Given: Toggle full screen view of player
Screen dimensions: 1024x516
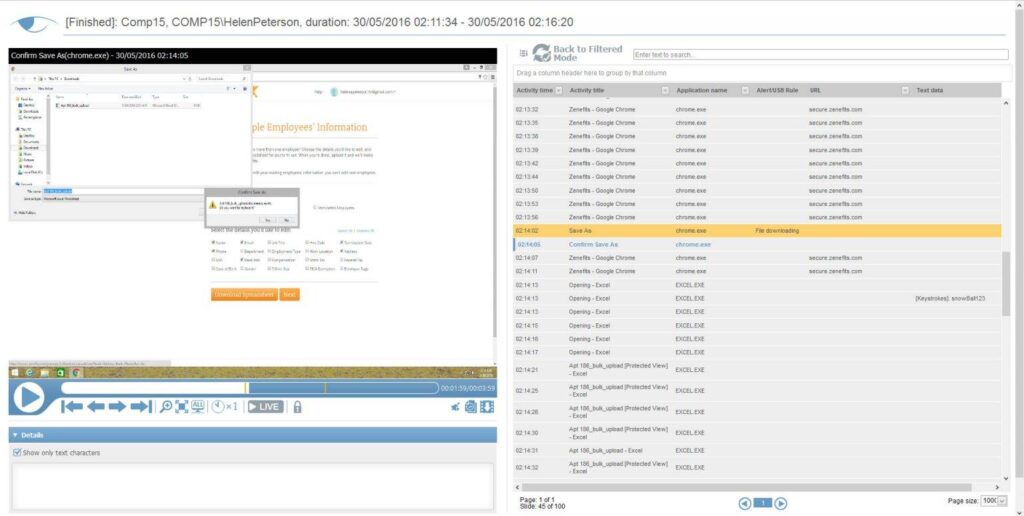Looking at the screenshot, I should [182, 406].
